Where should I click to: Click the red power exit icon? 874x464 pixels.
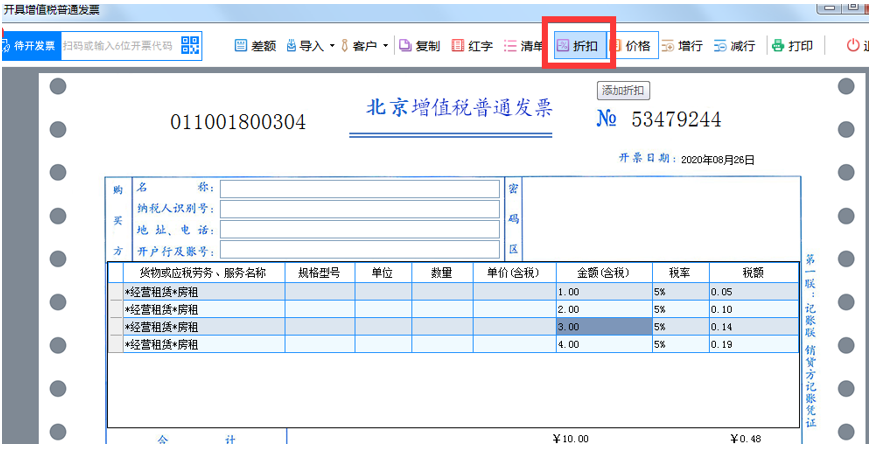coord(853,46)
